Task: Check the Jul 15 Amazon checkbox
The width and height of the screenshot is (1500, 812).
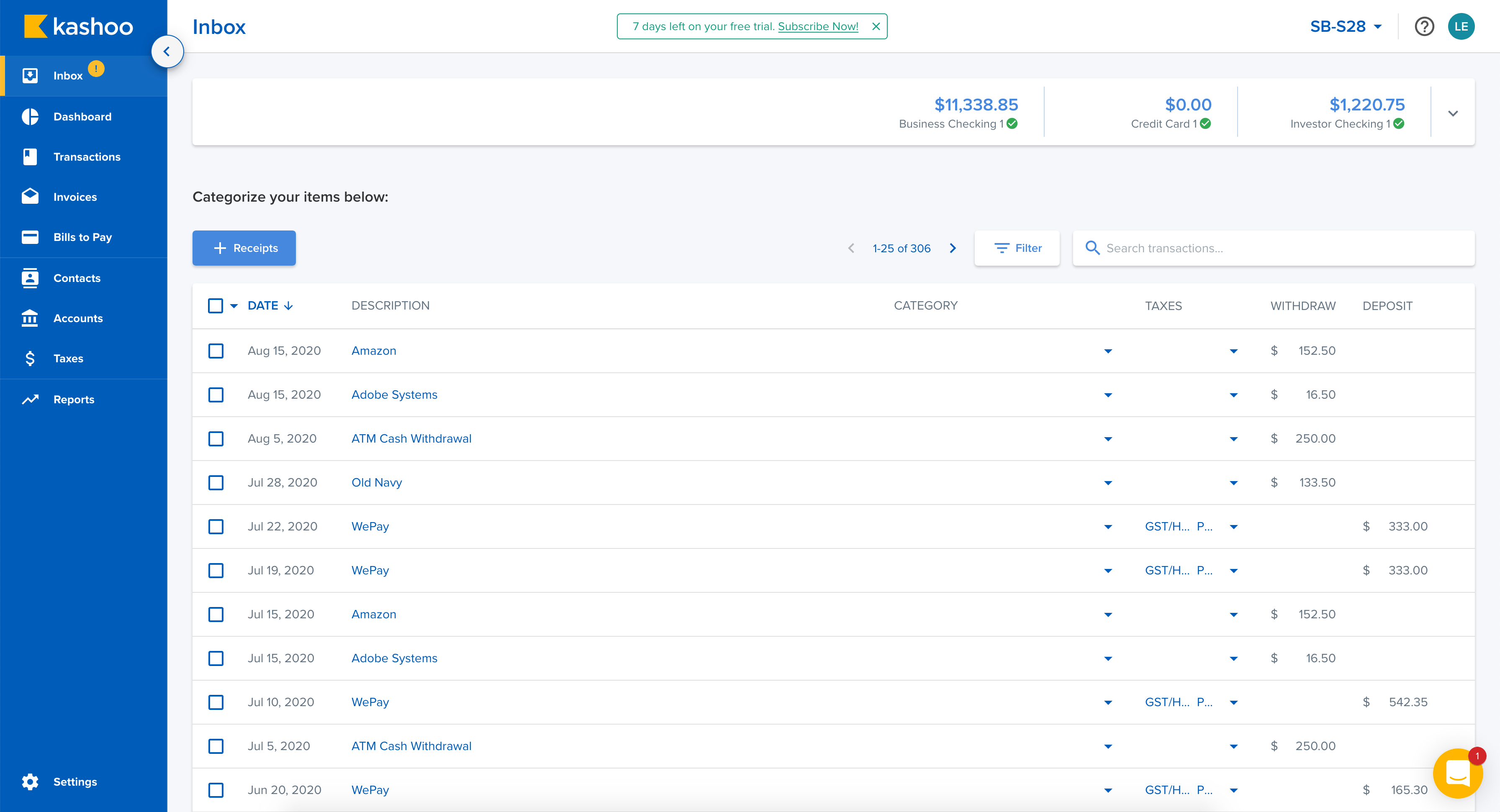Action: point(216,614)
